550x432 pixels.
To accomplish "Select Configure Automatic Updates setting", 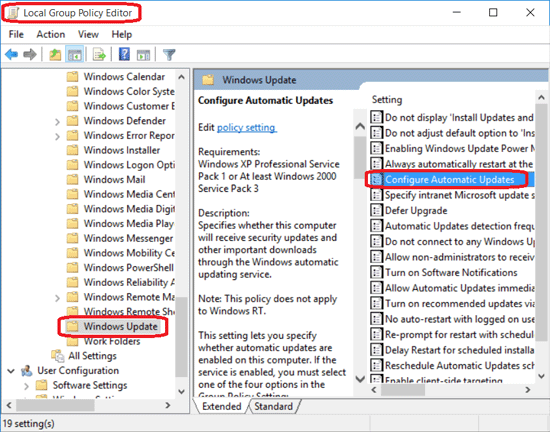I will tap(452, 180).
